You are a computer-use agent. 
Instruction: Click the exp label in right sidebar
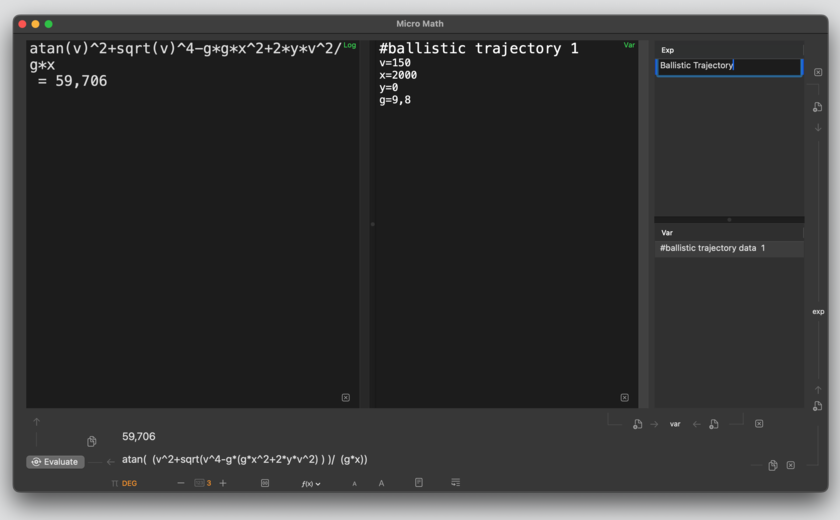(818, 312)
